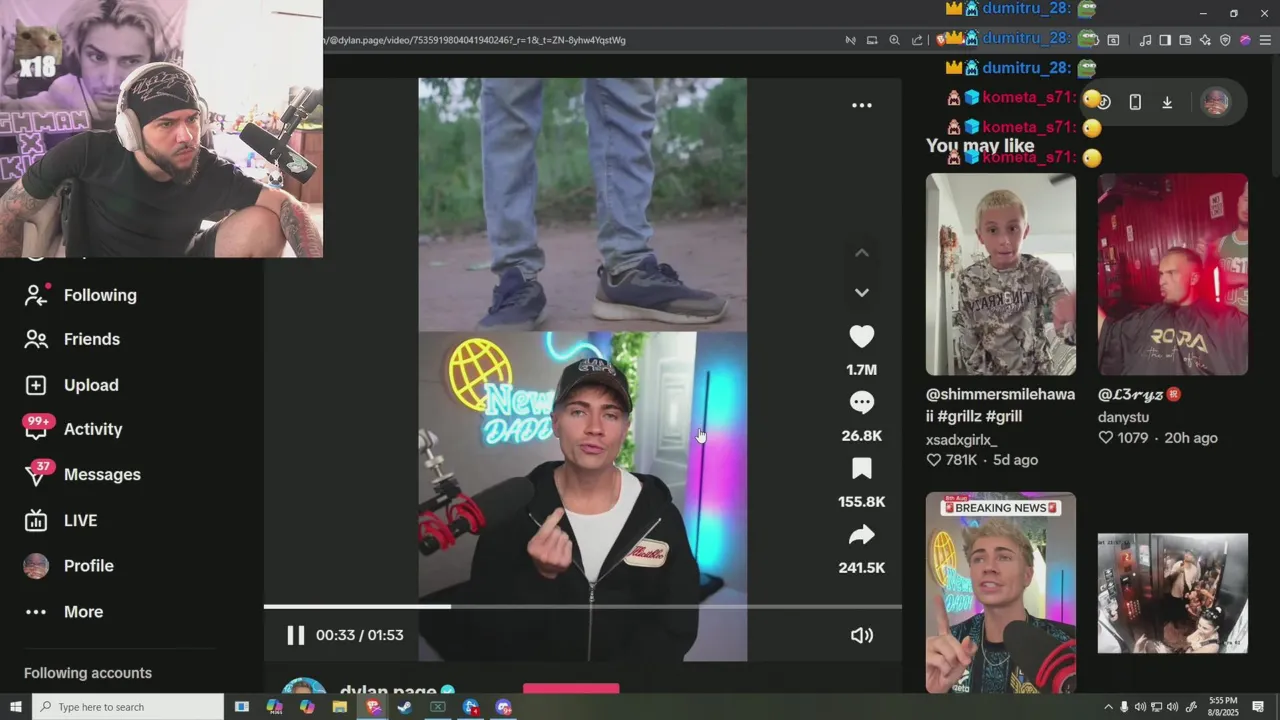Click the Following accounts heading
Screen dimensions: 1280x720
(x=88, y=673)
